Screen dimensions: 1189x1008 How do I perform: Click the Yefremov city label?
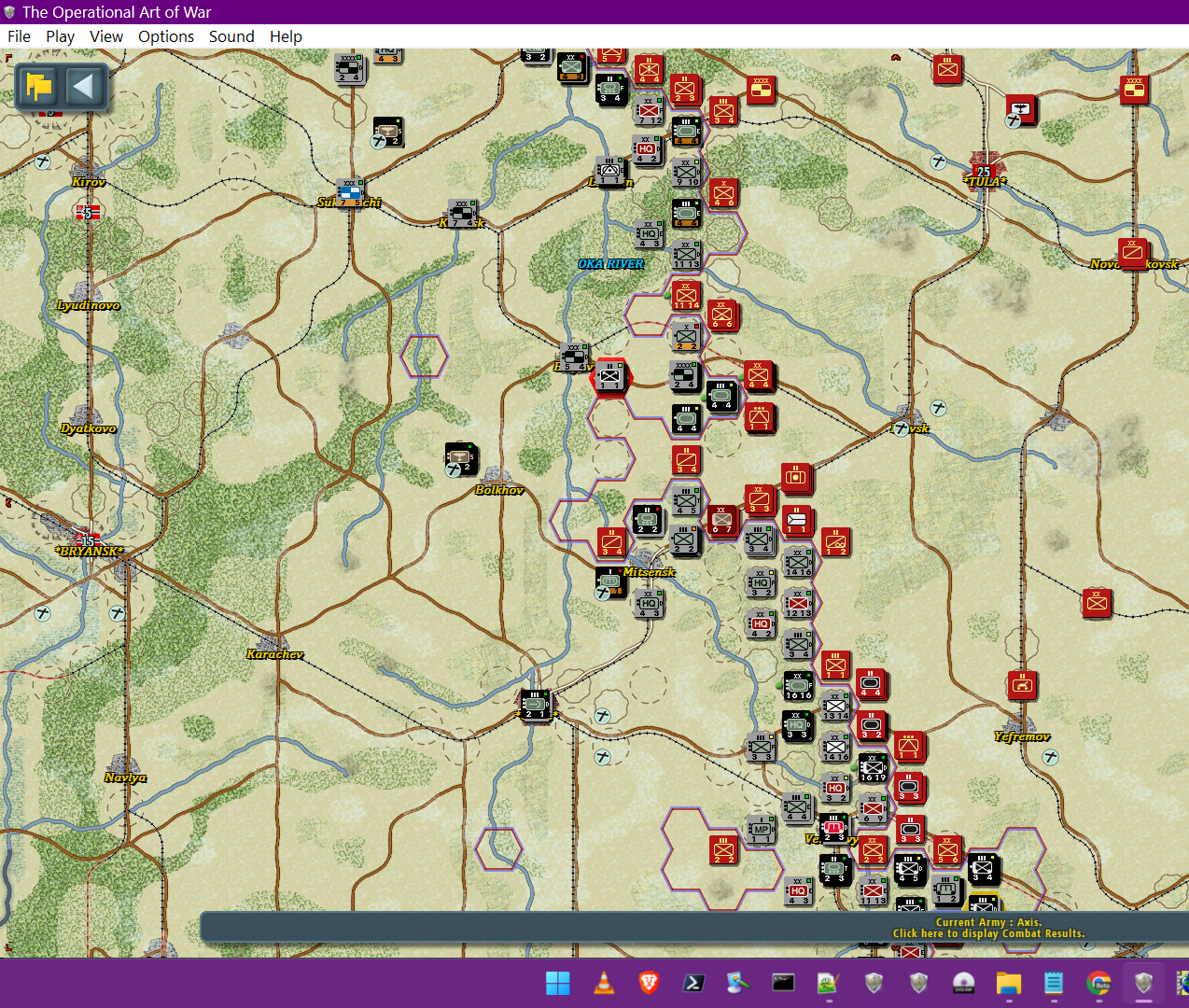click(1022, 736)
